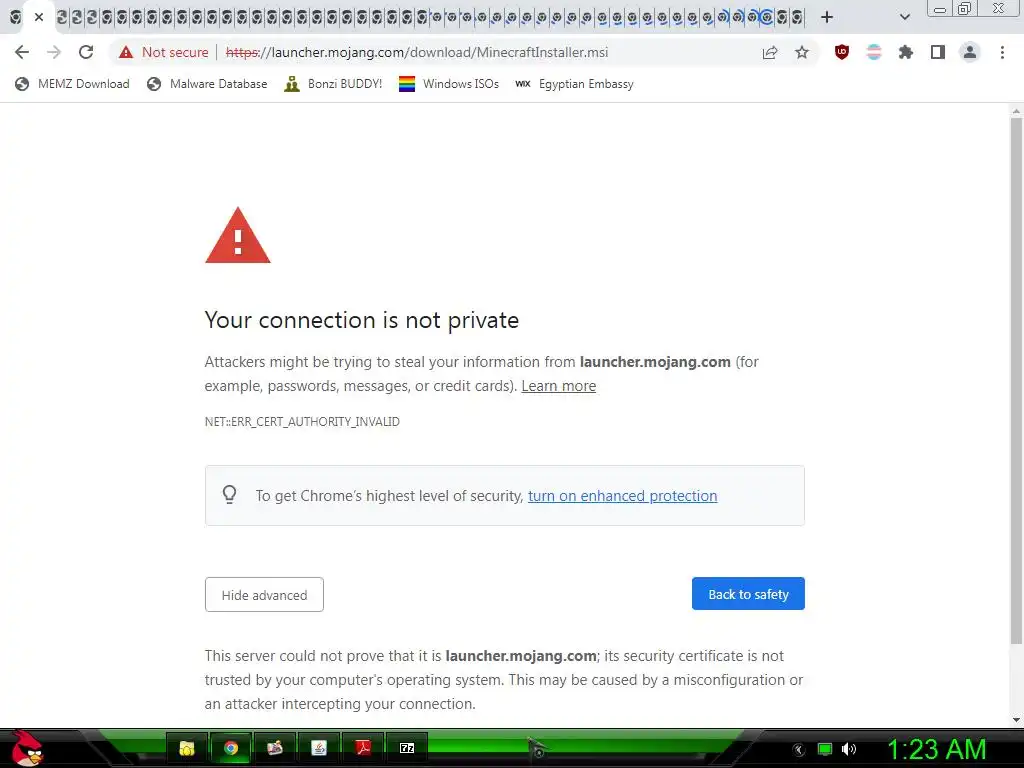Viewport: 1024px width, 768px height.
Task: Click the greyed forward navigation arrow
Action: (54, 52)
